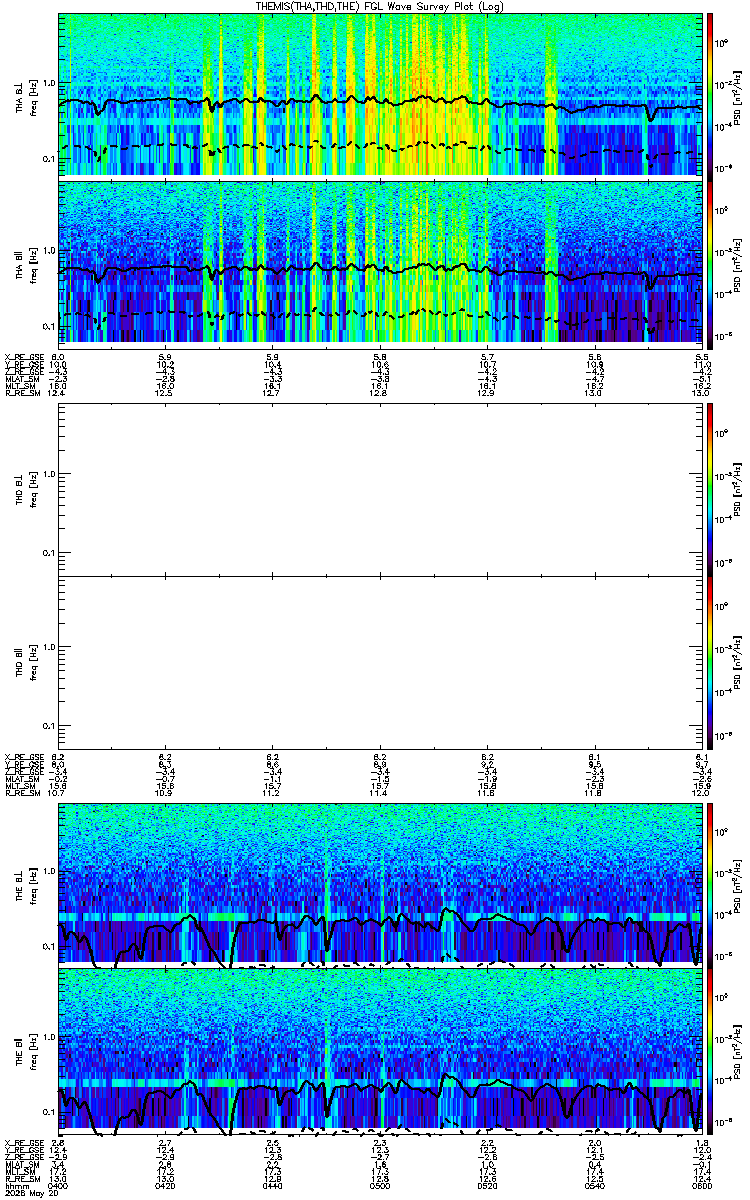Click the 0.1 frequency tick on THE Bll axis
The image size is (750, 1200).
point(48,1111)
